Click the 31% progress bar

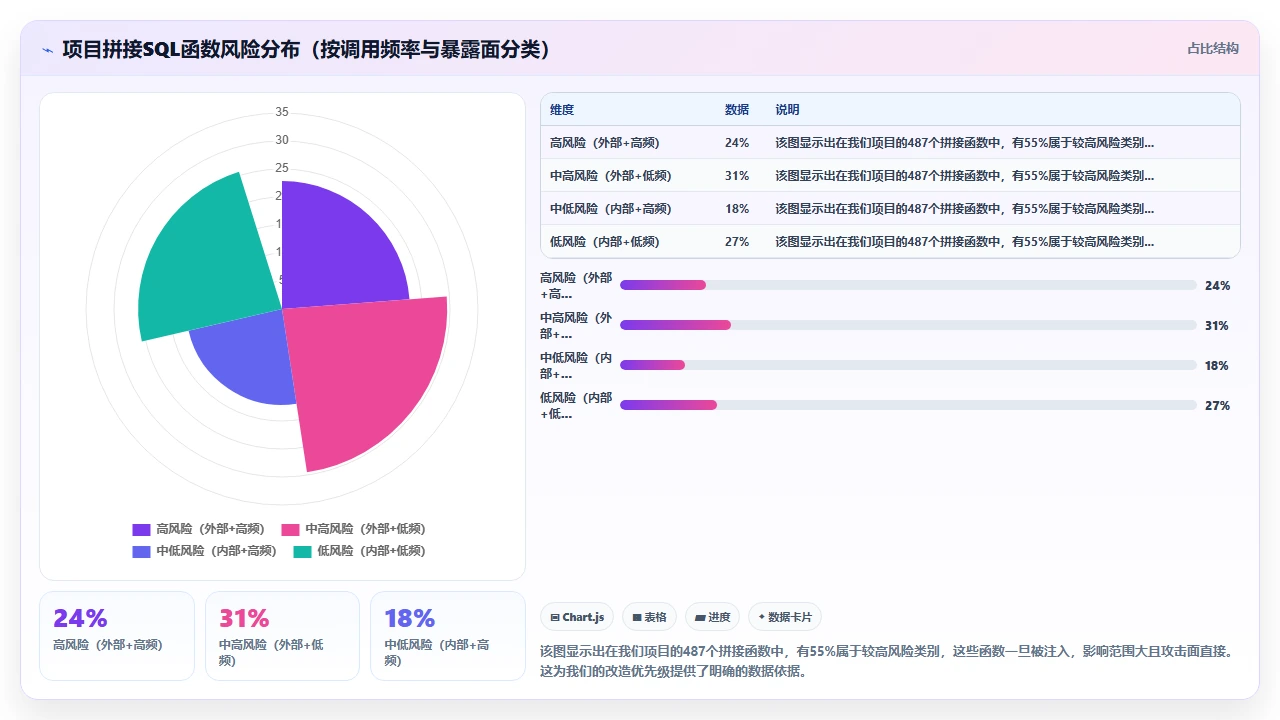click(908, 325)
